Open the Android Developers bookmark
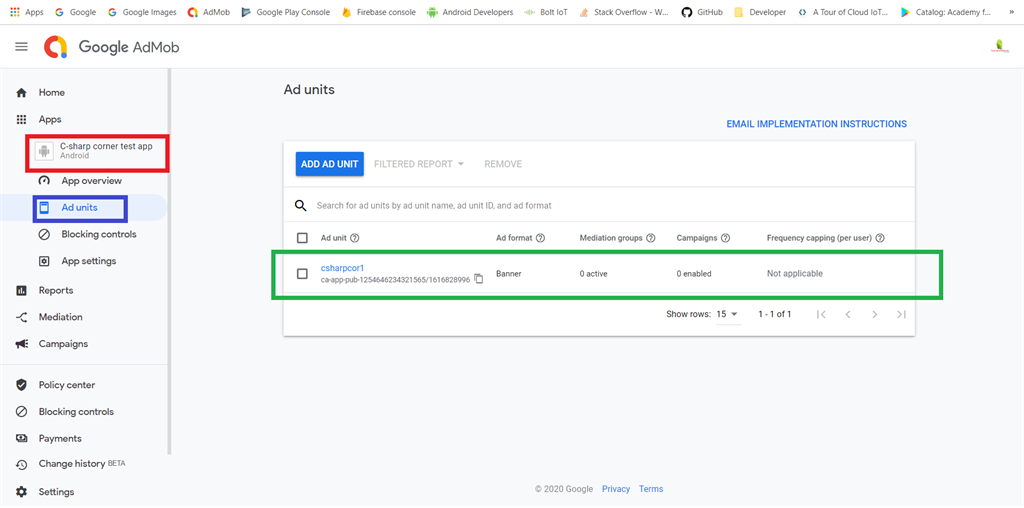Image resolution: width=1024 pixels, height=508 pixels. [470, 12]
